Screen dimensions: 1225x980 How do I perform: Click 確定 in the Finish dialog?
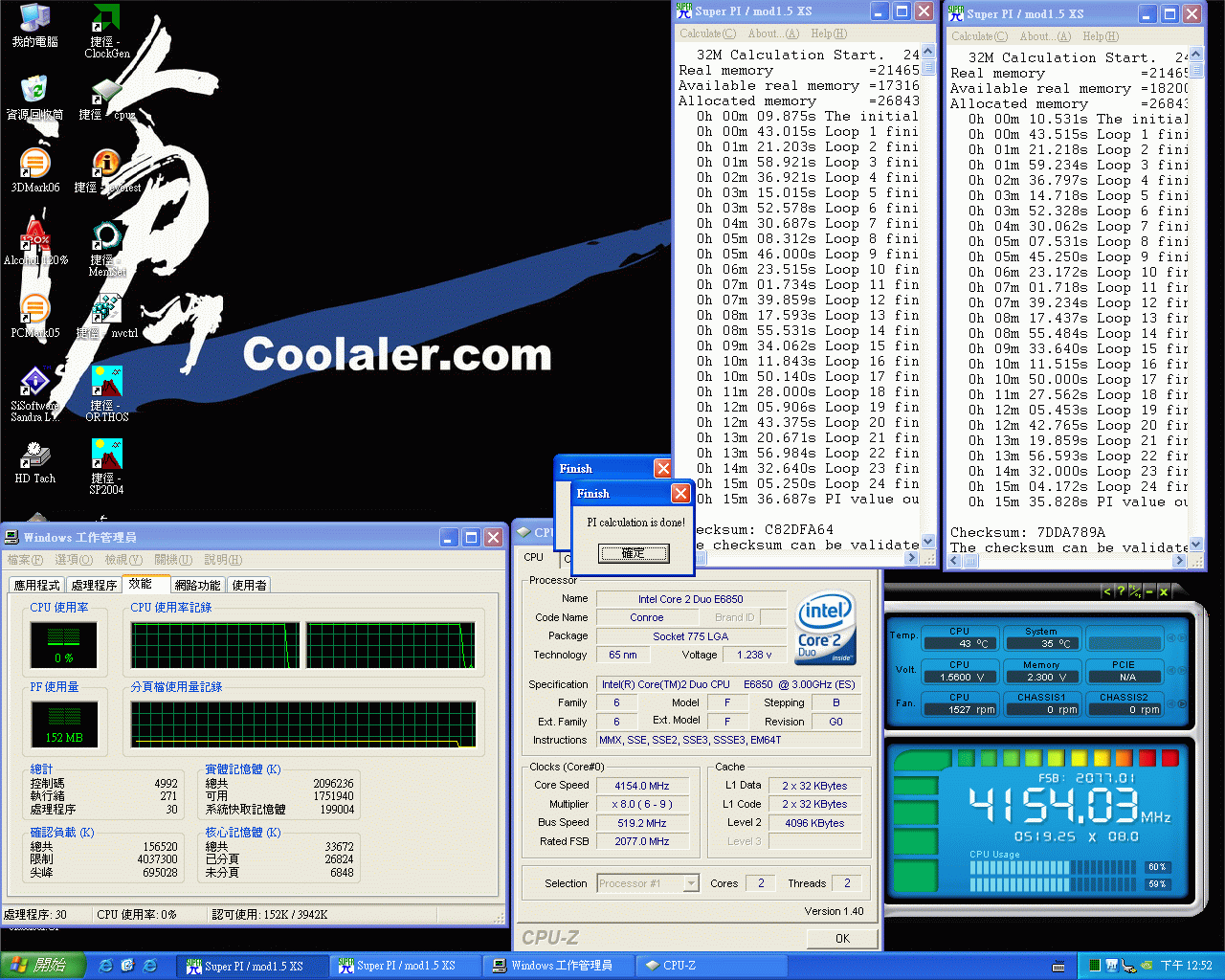coord(634,553)
